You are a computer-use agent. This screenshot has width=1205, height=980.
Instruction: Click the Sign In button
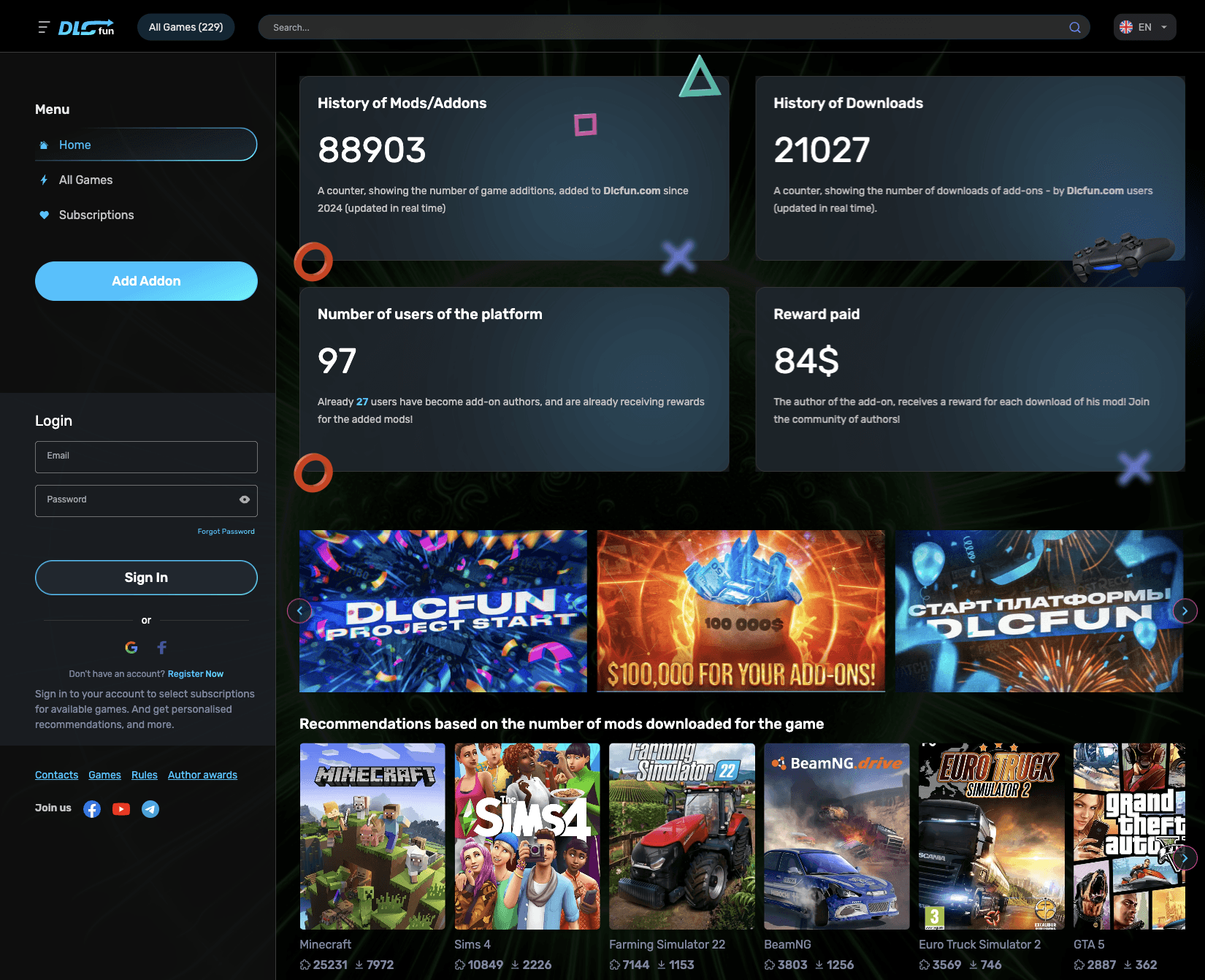(x=146, y=578)
